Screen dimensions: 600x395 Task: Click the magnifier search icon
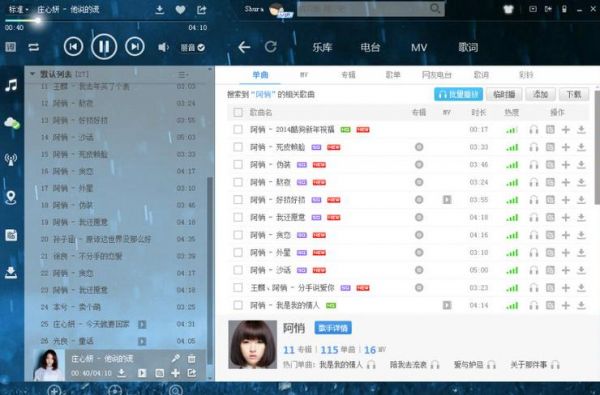pyautogui.click(x=435, y=8)
